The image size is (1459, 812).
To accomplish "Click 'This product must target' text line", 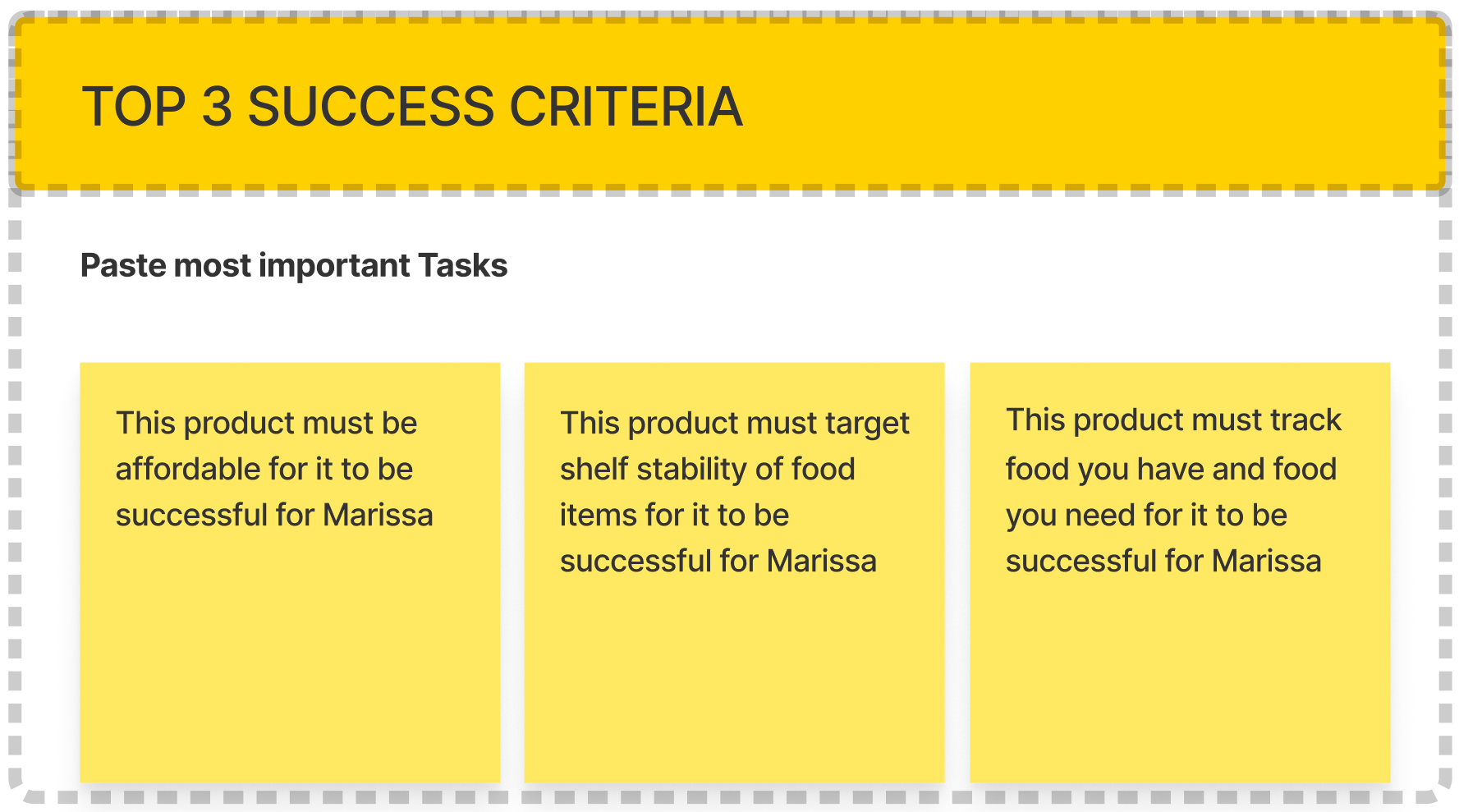I will point(735,423).
